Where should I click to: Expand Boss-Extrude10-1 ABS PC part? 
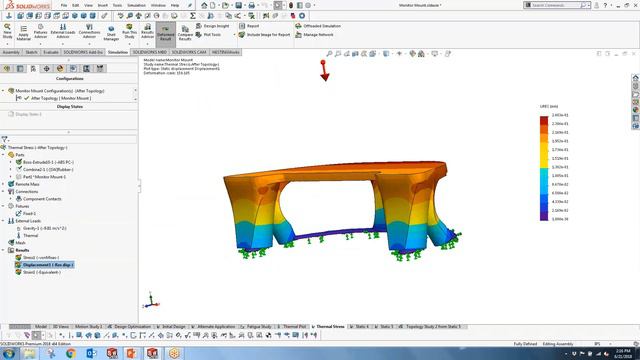11,162
